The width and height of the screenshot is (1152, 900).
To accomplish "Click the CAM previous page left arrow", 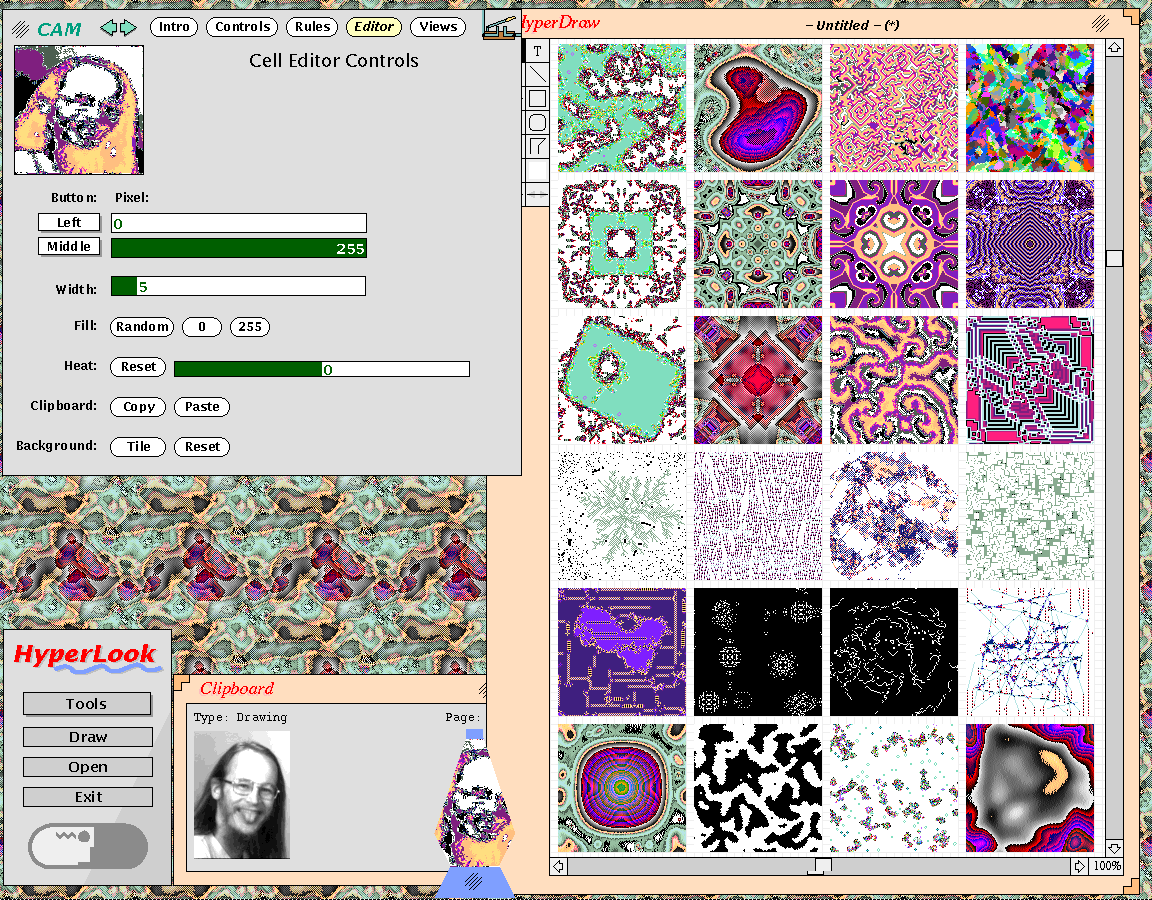I will [x=108, y=27].
